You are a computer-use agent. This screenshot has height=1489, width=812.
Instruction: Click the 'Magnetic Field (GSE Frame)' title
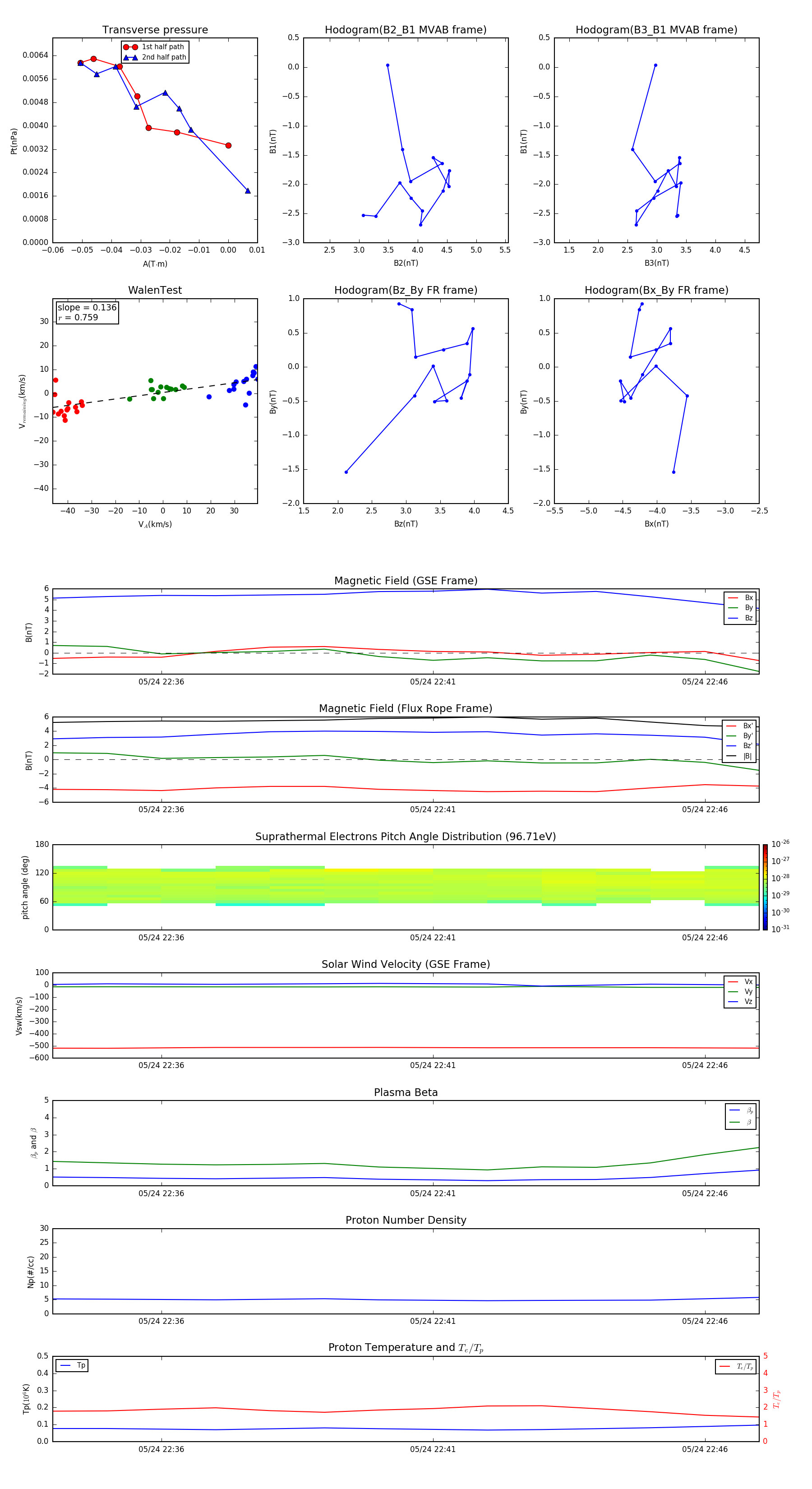point(406,581)
